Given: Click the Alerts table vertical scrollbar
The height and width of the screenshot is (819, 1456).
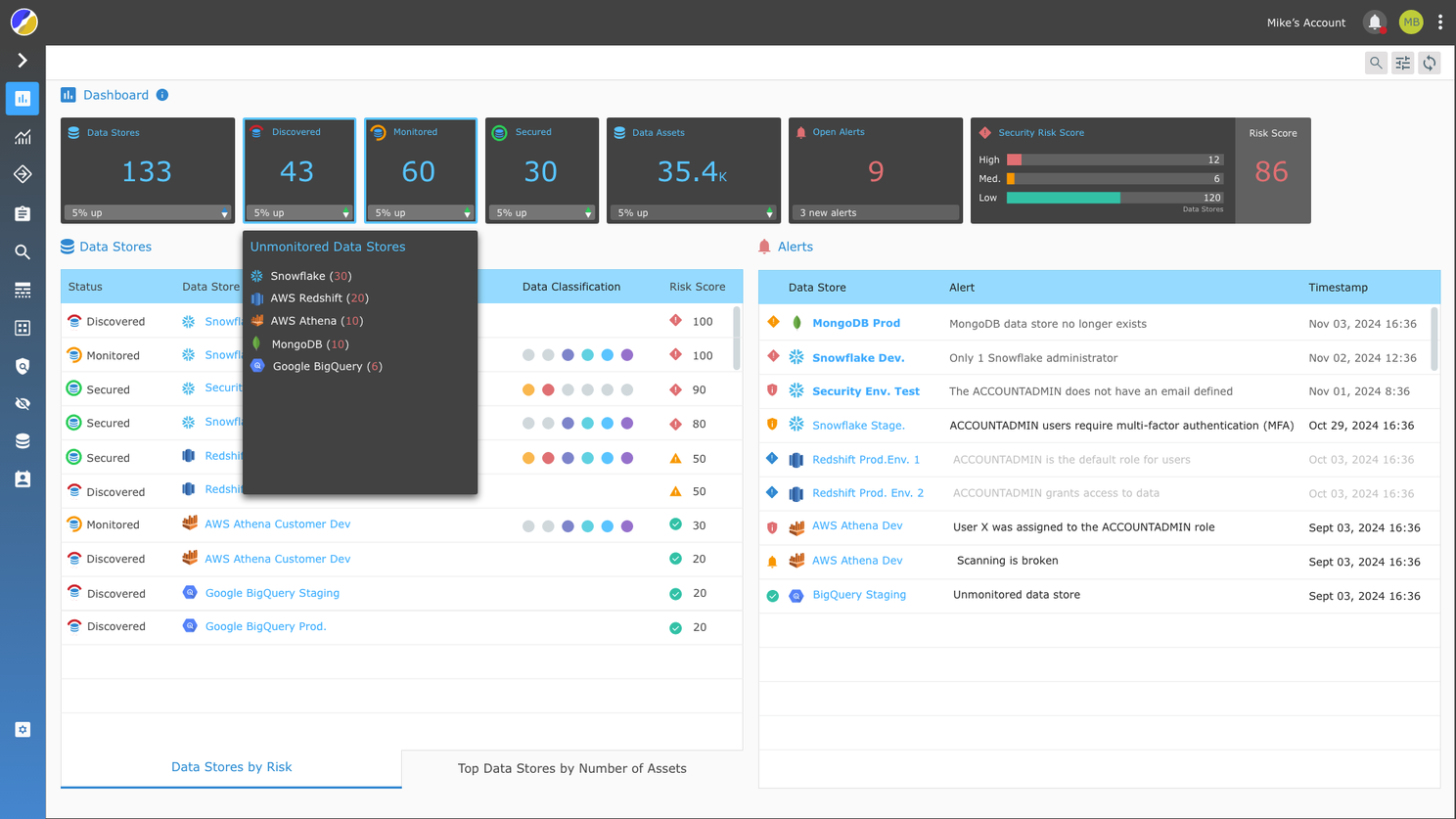Looking at the screenshot, I should pyautogui.click(x=1433, y=339).
